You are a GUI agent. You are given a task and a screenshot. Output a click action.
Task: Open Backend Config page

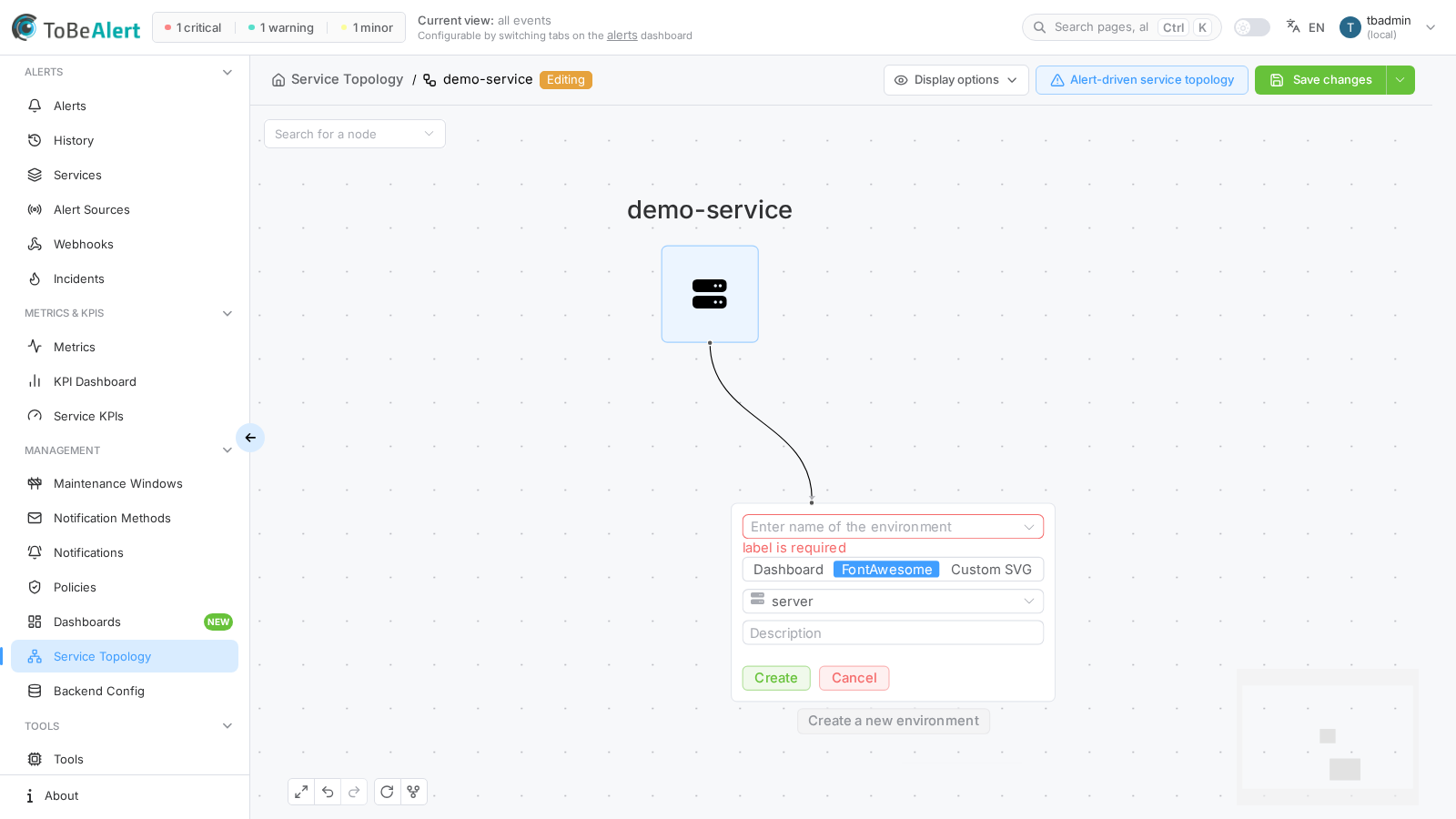pyautogui.click(x=125, y=691)
